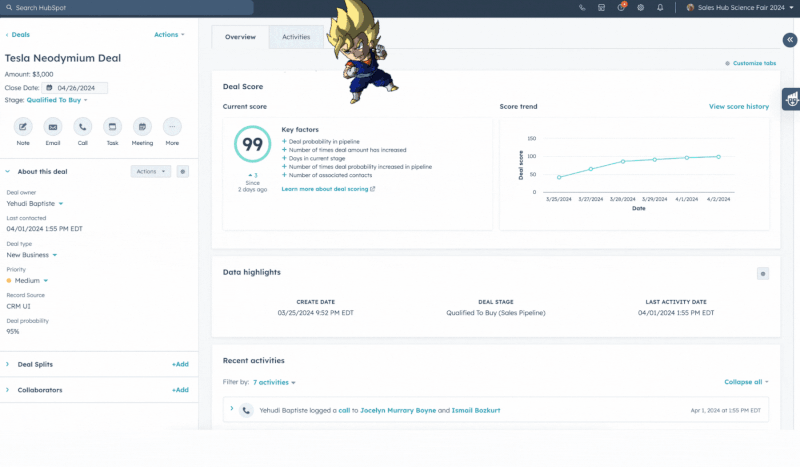Image resolution: width=800 pixels, height=467 pixels.
Task: Open the More actions icon
Action: click(173, 127)
